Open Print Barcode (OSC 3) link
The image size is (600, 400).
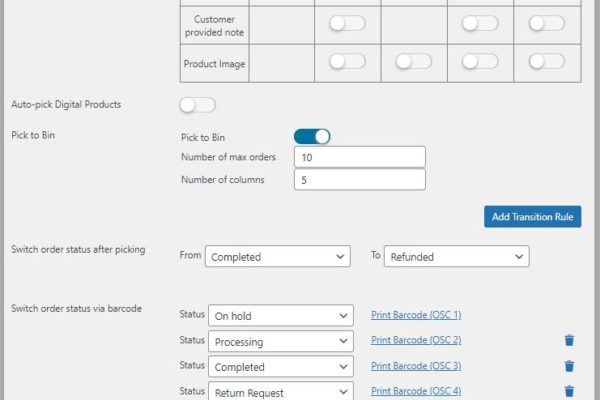pyautogui.click(x=415, y=366)
